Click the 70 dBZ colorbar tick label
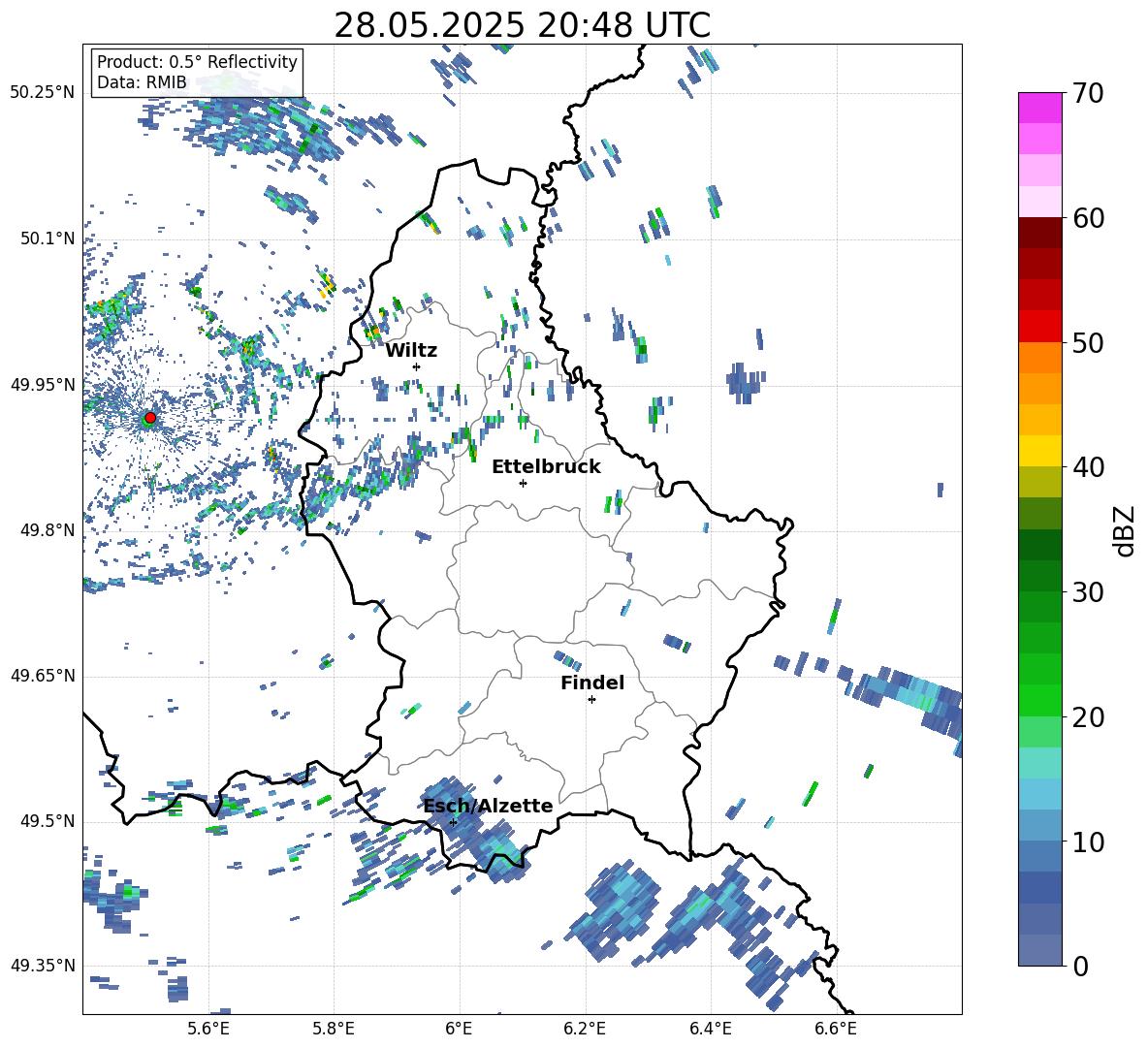This screenshot has width=1148, height=1048. (1088, 93)
